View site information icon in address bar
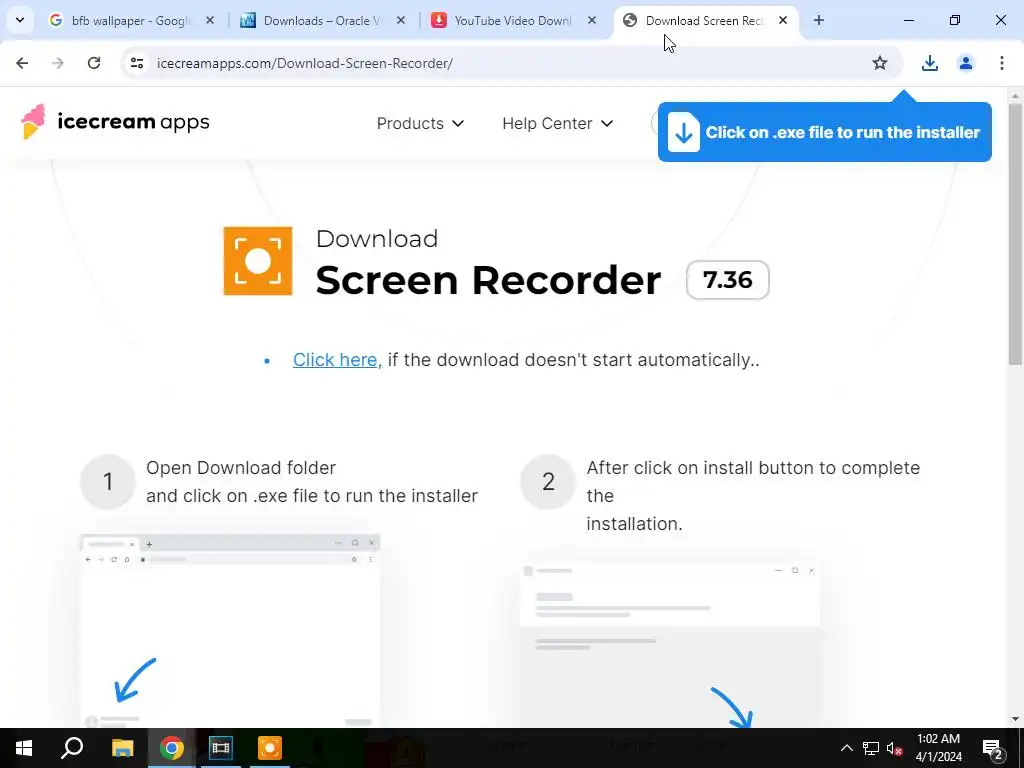 (136, 63)
